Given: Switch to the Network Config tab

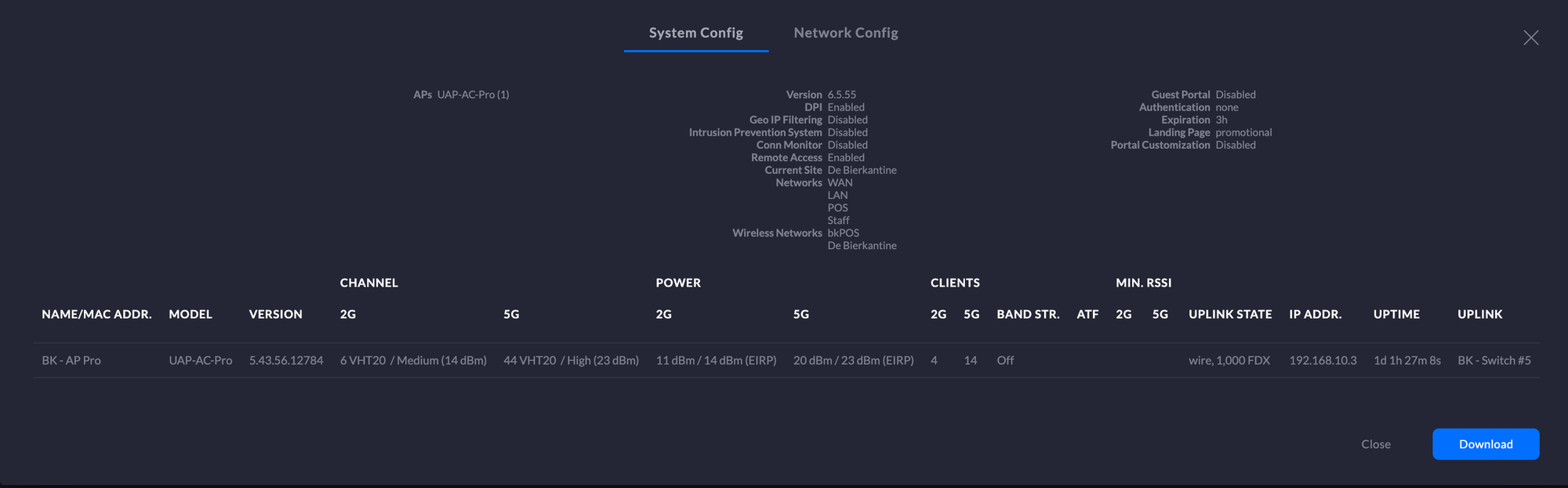Looking at the screenshot, I should [845, 33].
